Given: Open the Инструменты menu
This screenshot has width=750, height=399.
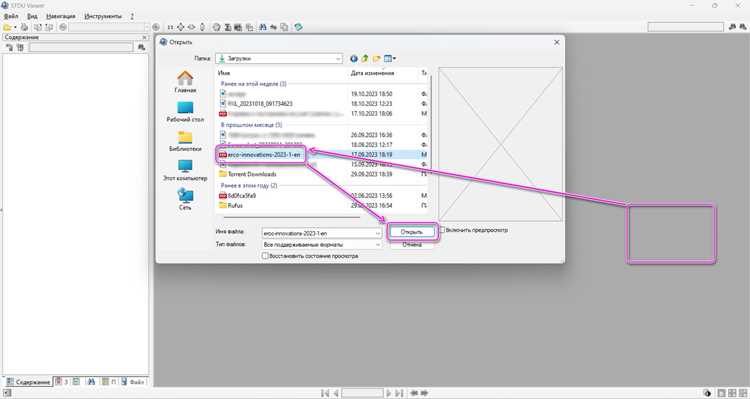Looking at the screenshot, I should pyautogui.click(x=103, y=16).
